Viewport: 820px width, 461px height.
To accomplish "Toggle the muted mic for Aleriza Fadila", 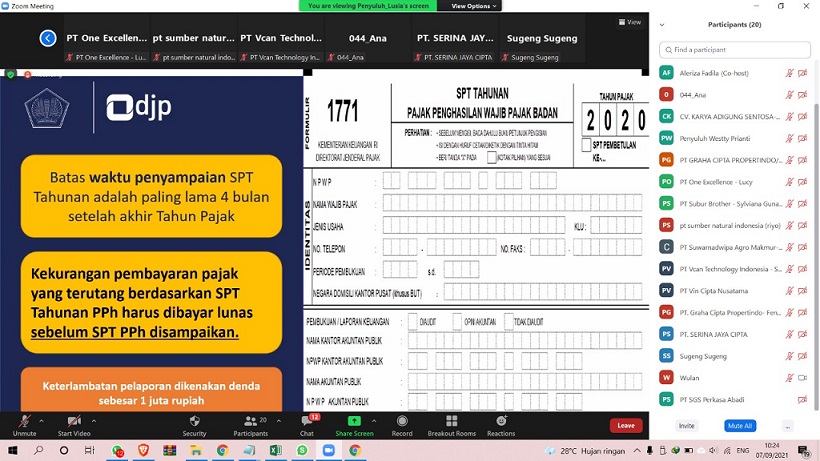I will click(789, 72).
